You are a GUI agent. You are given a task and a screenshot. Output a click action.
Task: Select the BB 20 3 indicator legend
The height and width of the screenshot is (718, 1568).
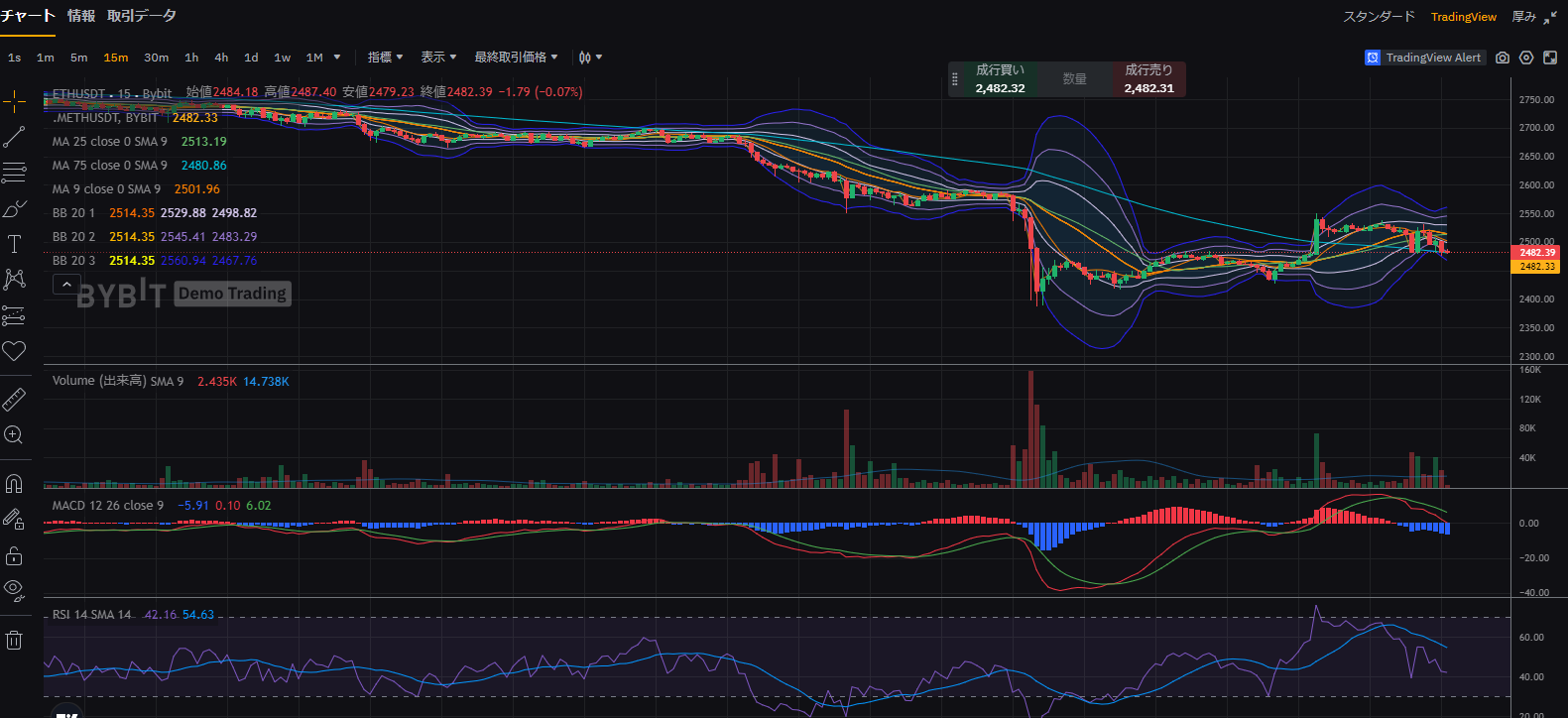tap(74, 261)
